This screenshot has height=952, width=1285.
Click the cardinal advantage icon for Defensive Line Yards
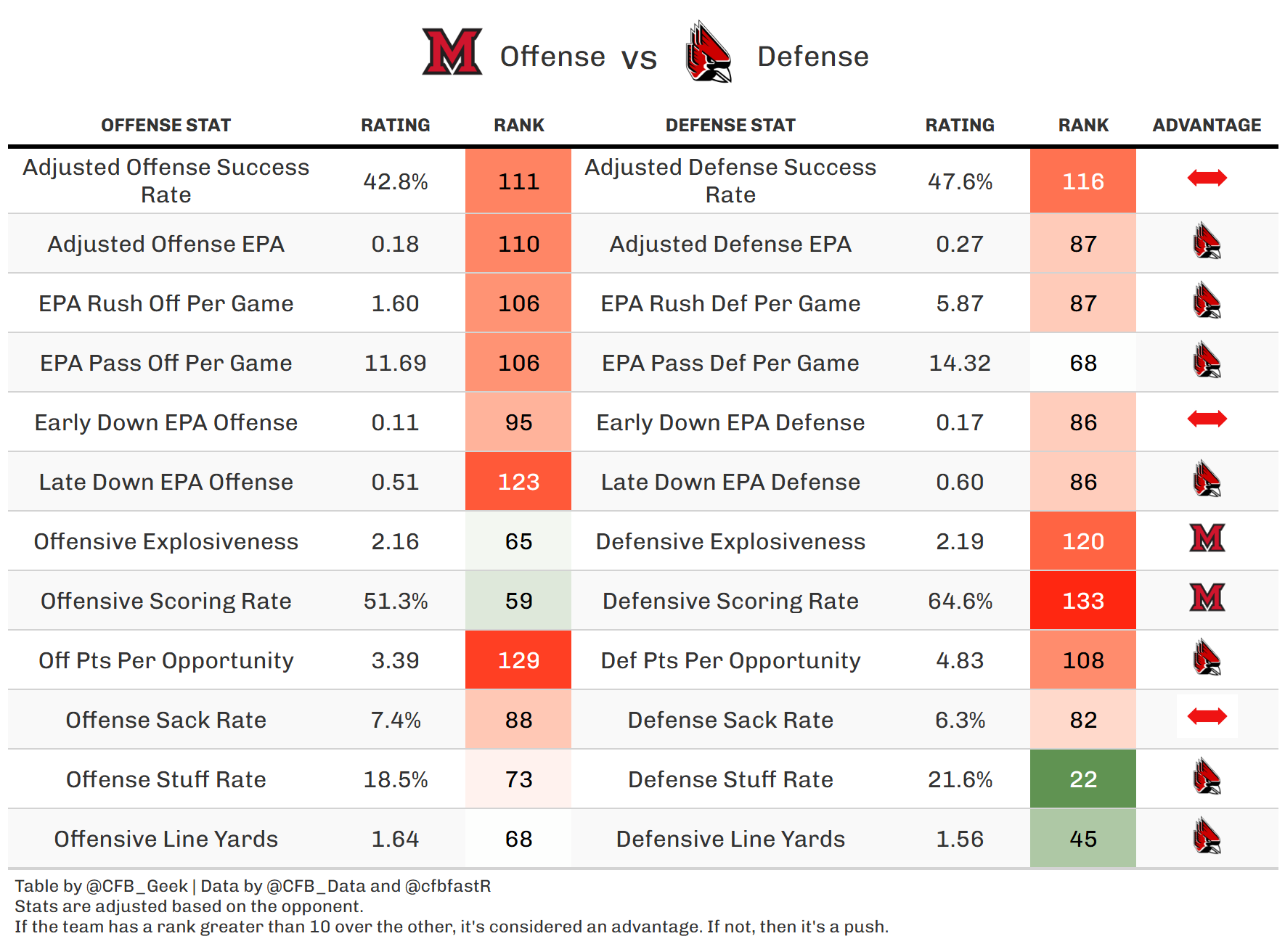pyautogui.click(x=1207, y=836)
